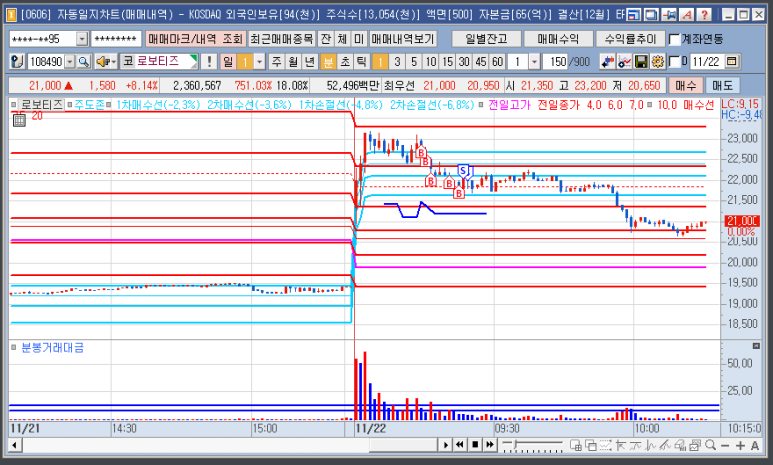Screen dimensions: 773x465
Task: Open the dropdown arrow after 60 interval
Action: coord(533,62)
